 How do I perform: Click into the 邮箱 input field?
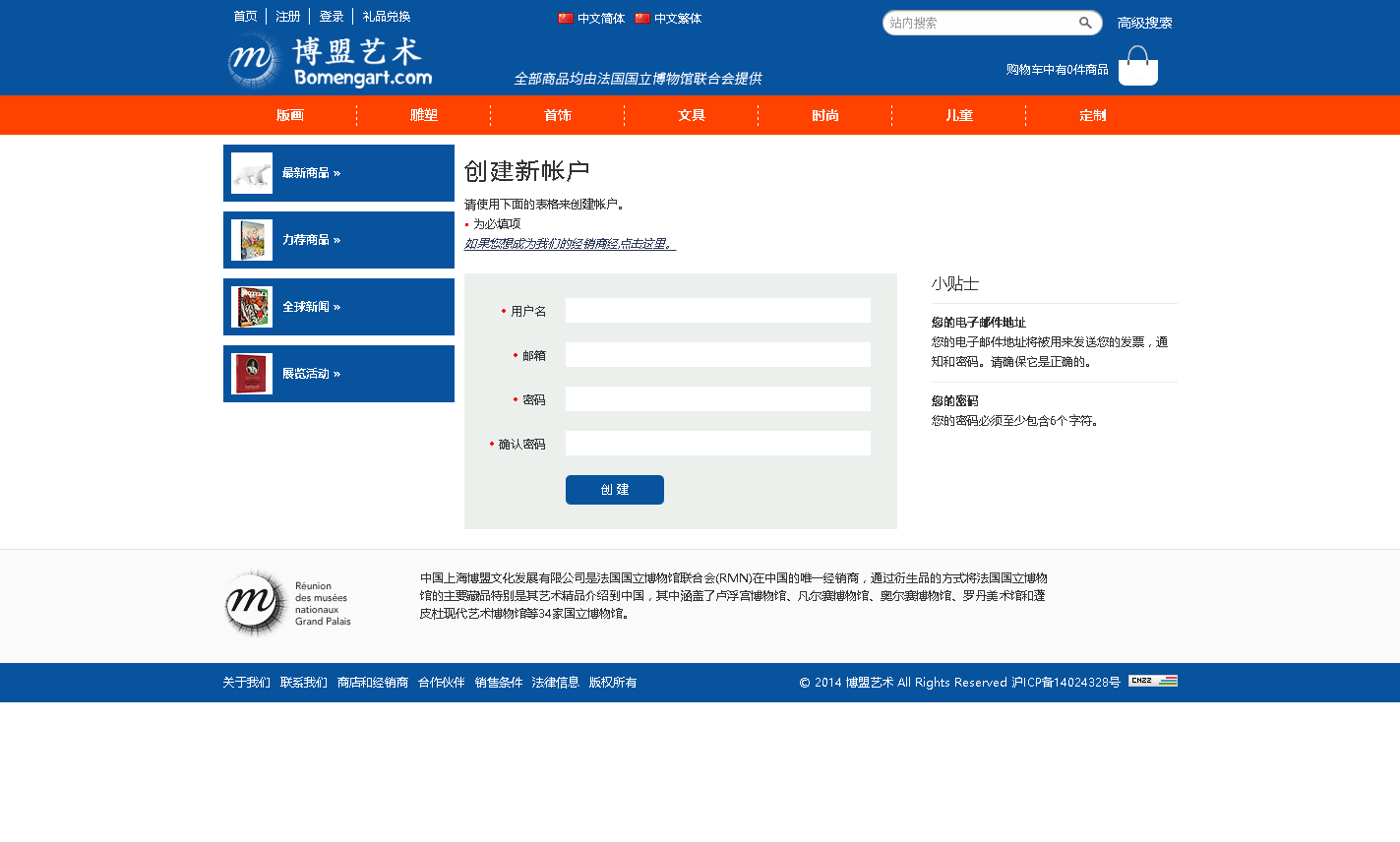pos(717,355)
